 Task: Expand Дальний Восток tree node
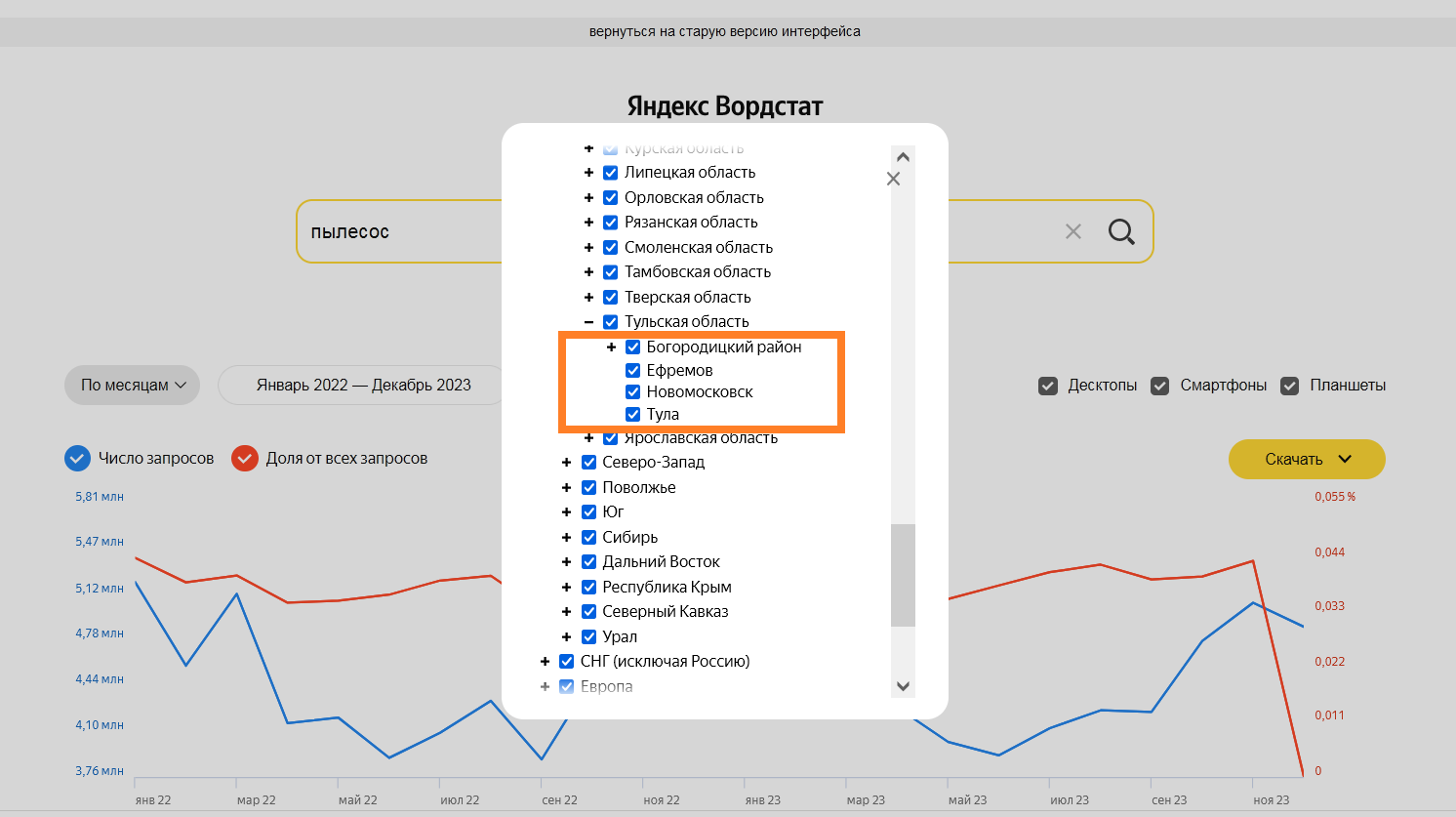[x=566, y=562]
